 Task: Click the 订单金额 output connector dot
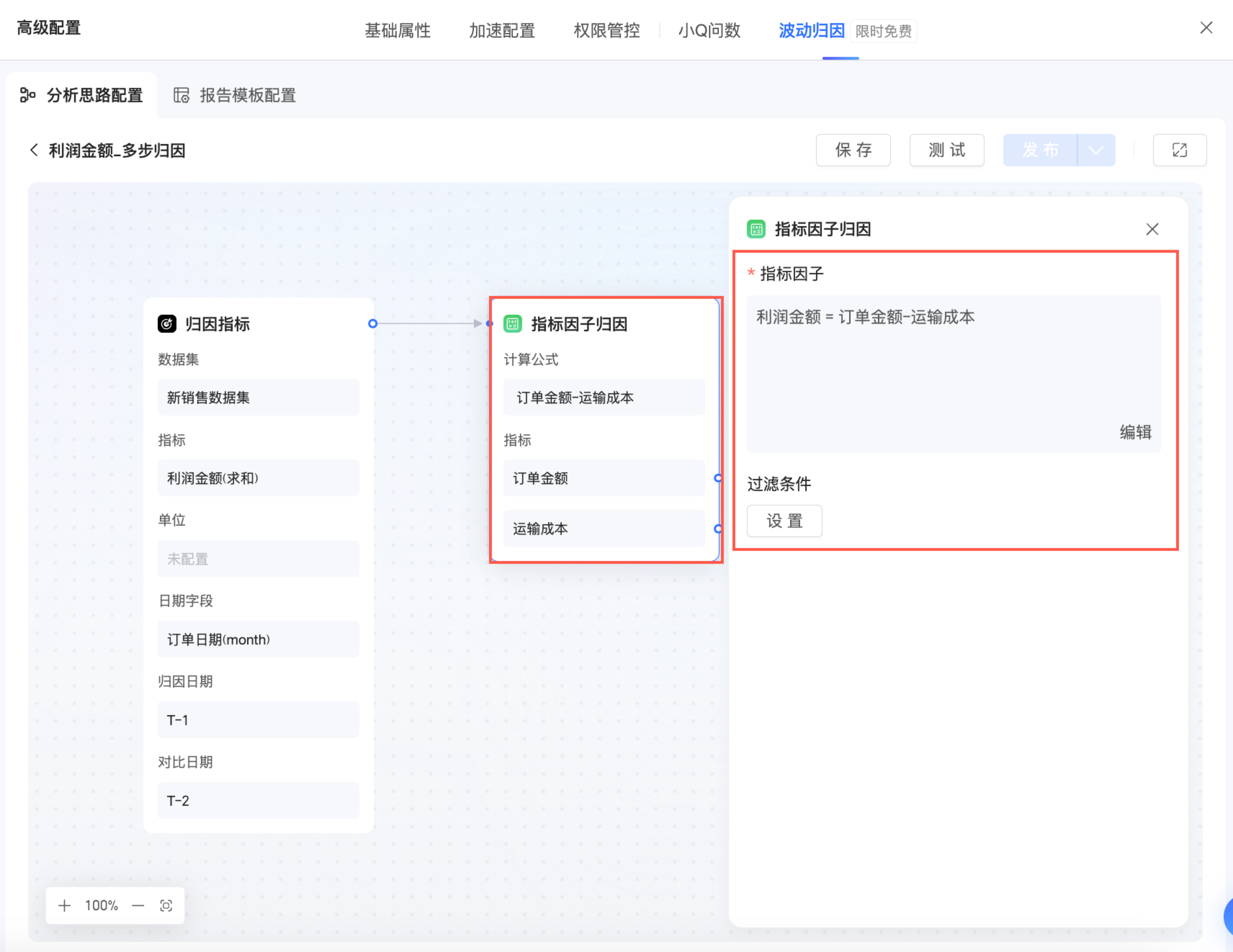point(718,478)
